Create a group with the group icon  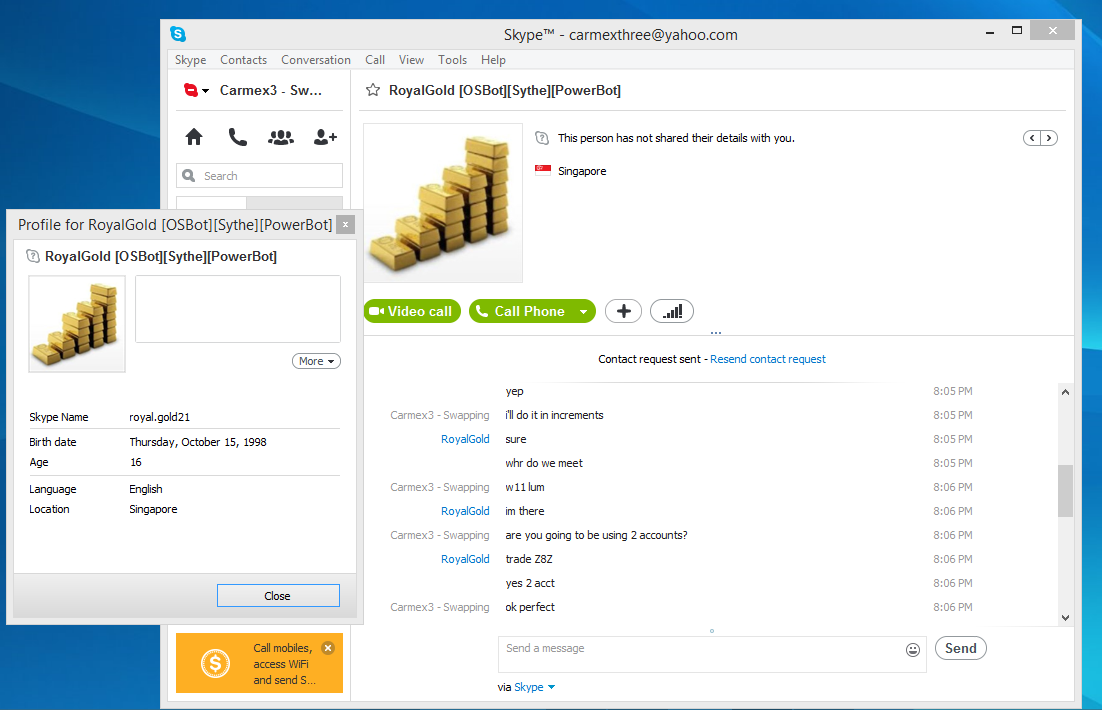pyautogui.click(x=280, y=137)
